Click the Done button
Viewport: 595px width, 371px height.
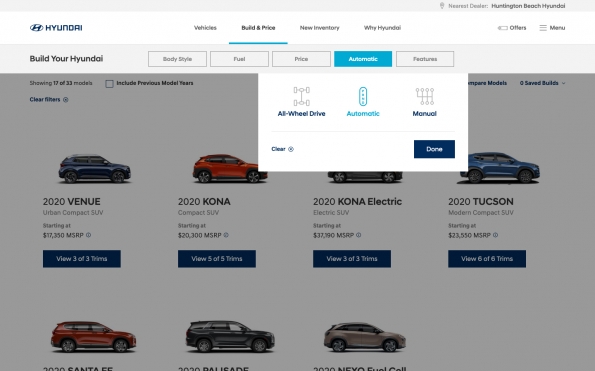pyautogui.click(x=434, y=149)
